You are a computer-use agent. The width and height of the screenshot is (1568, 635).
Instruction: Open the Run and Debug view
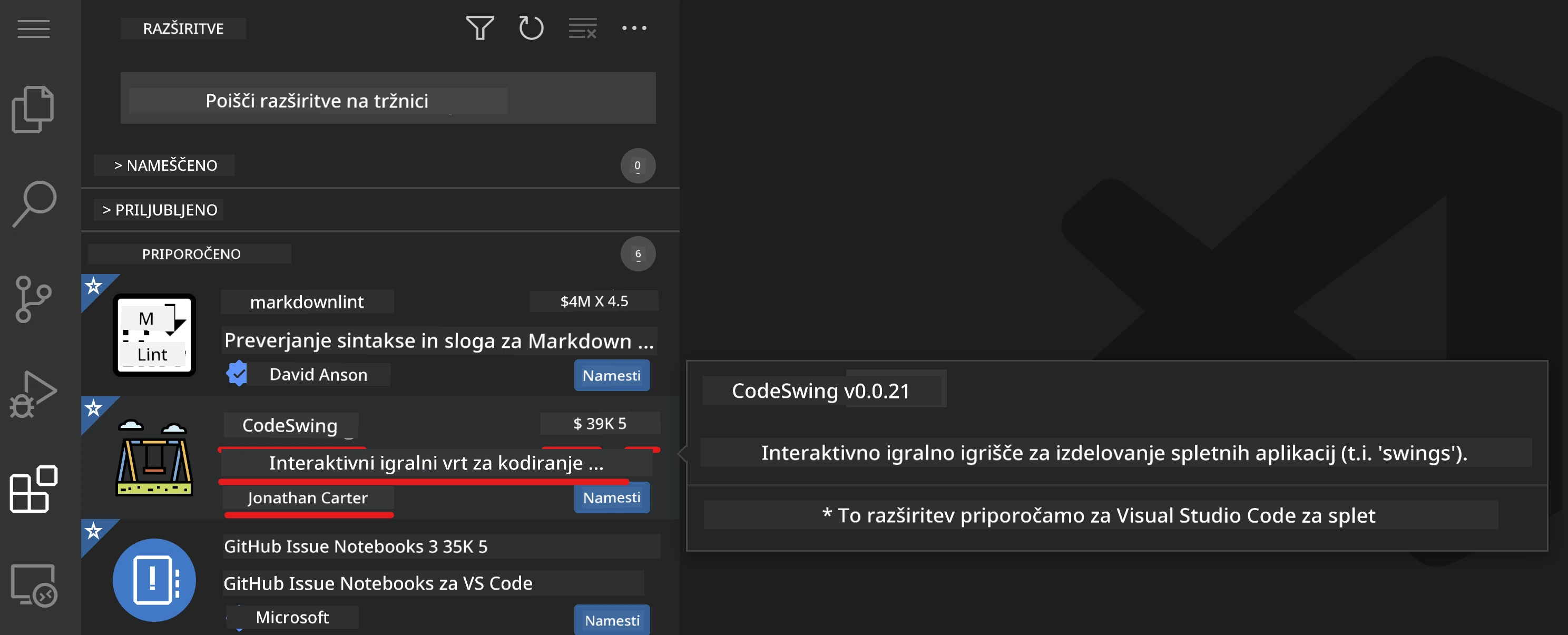click(x=33, y=394)
